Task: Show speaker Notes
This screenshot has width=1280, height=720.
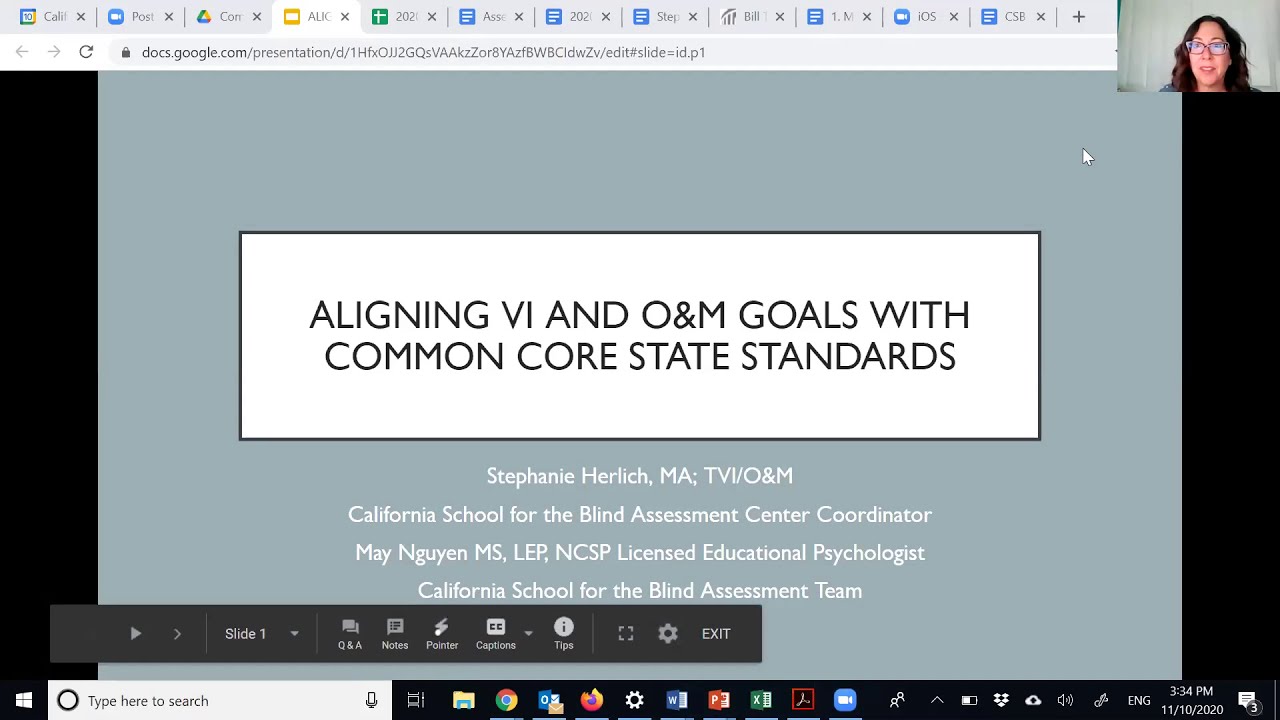Action: [x=395, y=634]
